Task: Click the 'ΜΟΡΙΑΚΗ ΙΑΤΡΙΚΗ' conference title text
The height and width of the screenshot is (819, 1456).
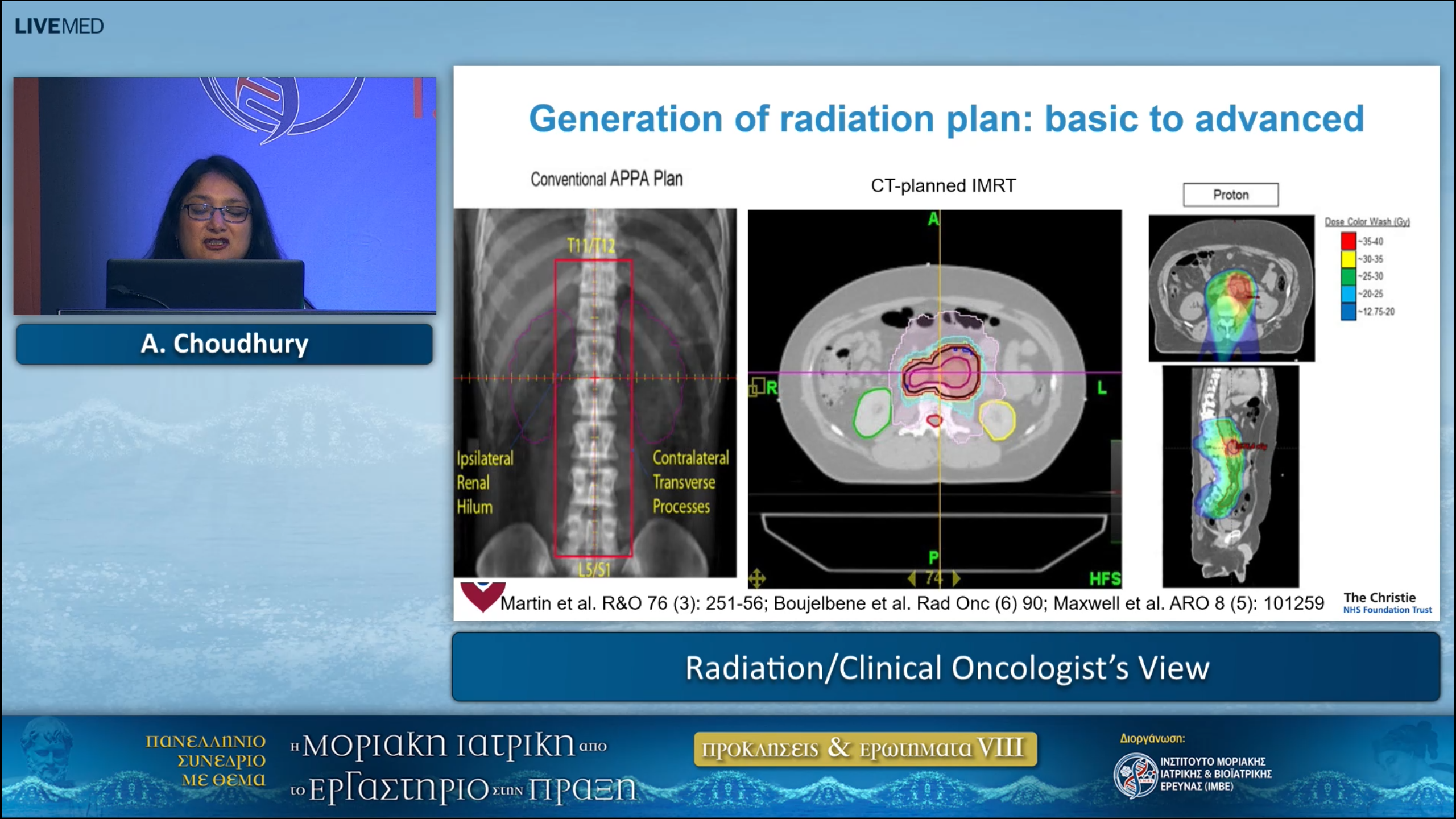Action: click(438, 745)
